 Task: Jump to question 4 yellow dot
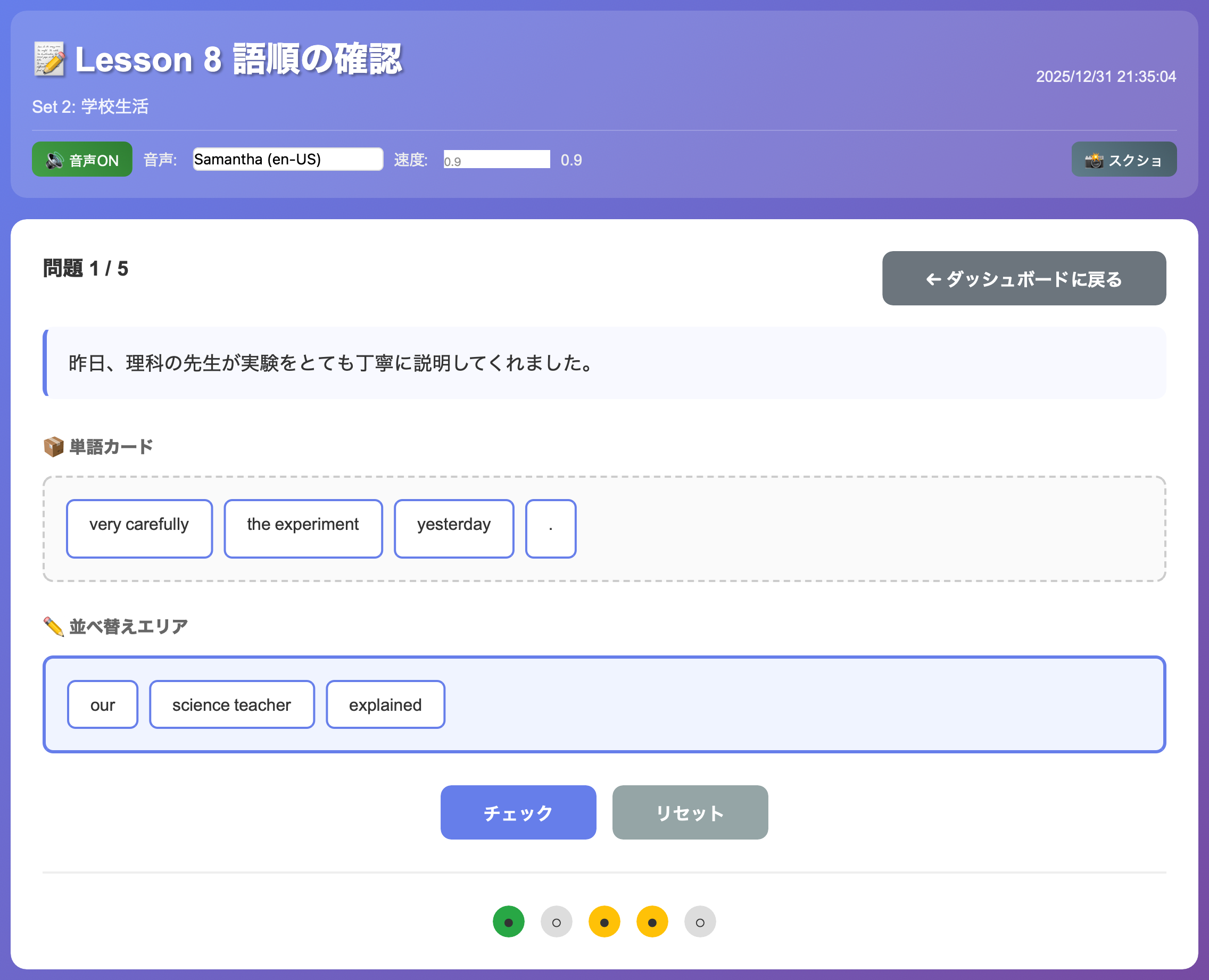(x=652, y=921)
